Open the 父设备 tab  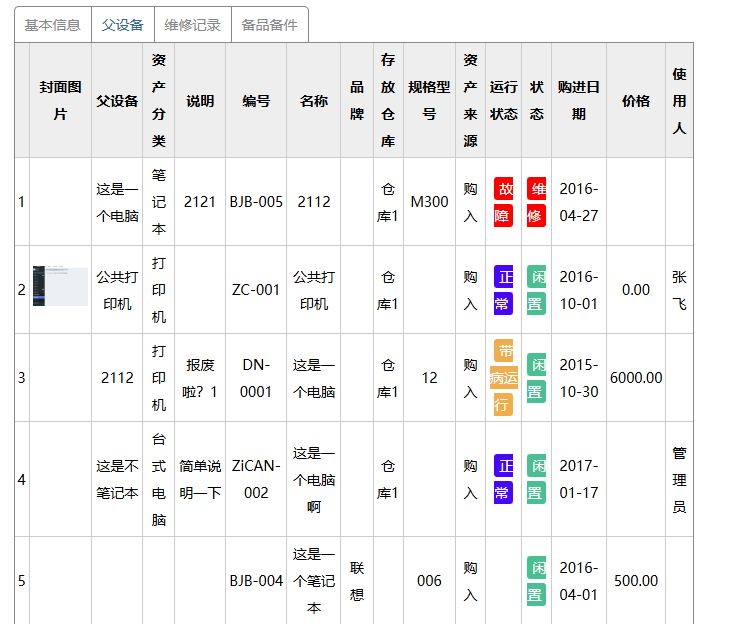click(x=122, y=25)
